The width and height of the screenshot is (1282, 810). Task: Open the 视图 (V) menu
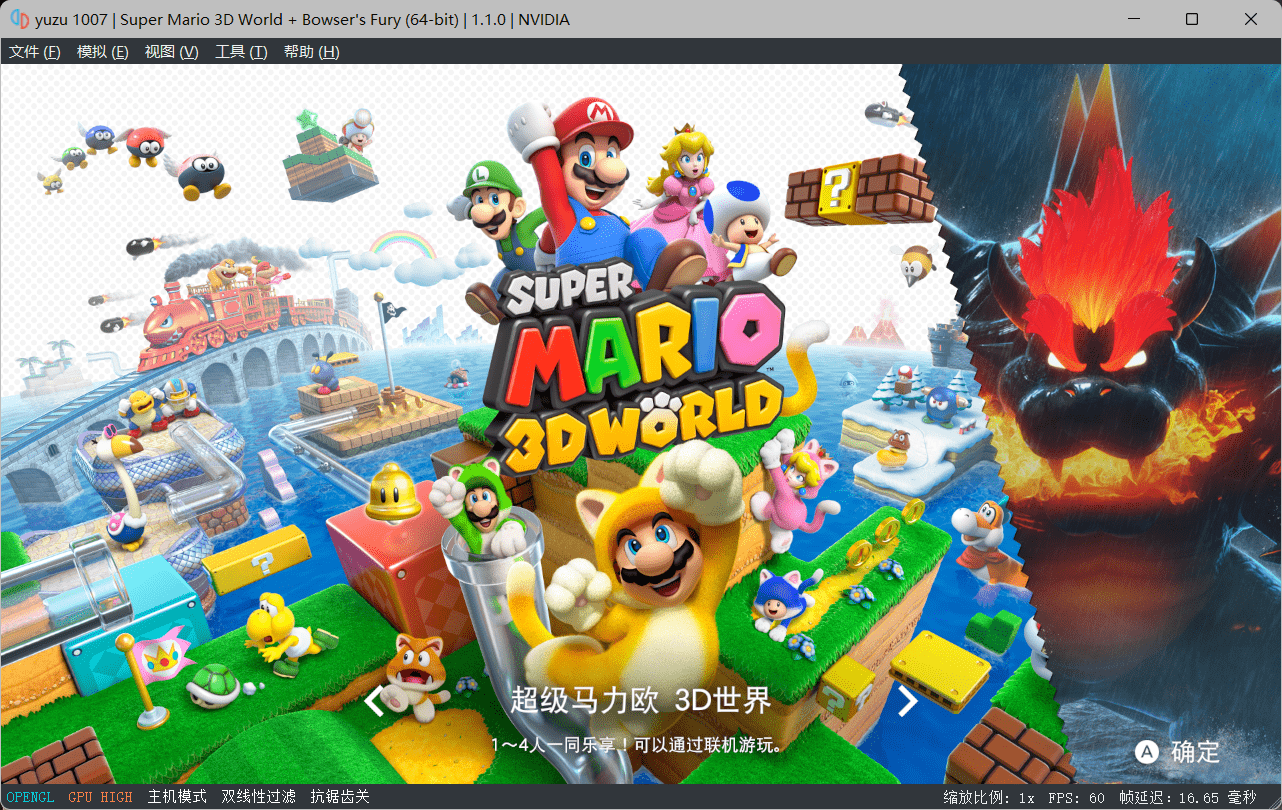coord(172,52)
